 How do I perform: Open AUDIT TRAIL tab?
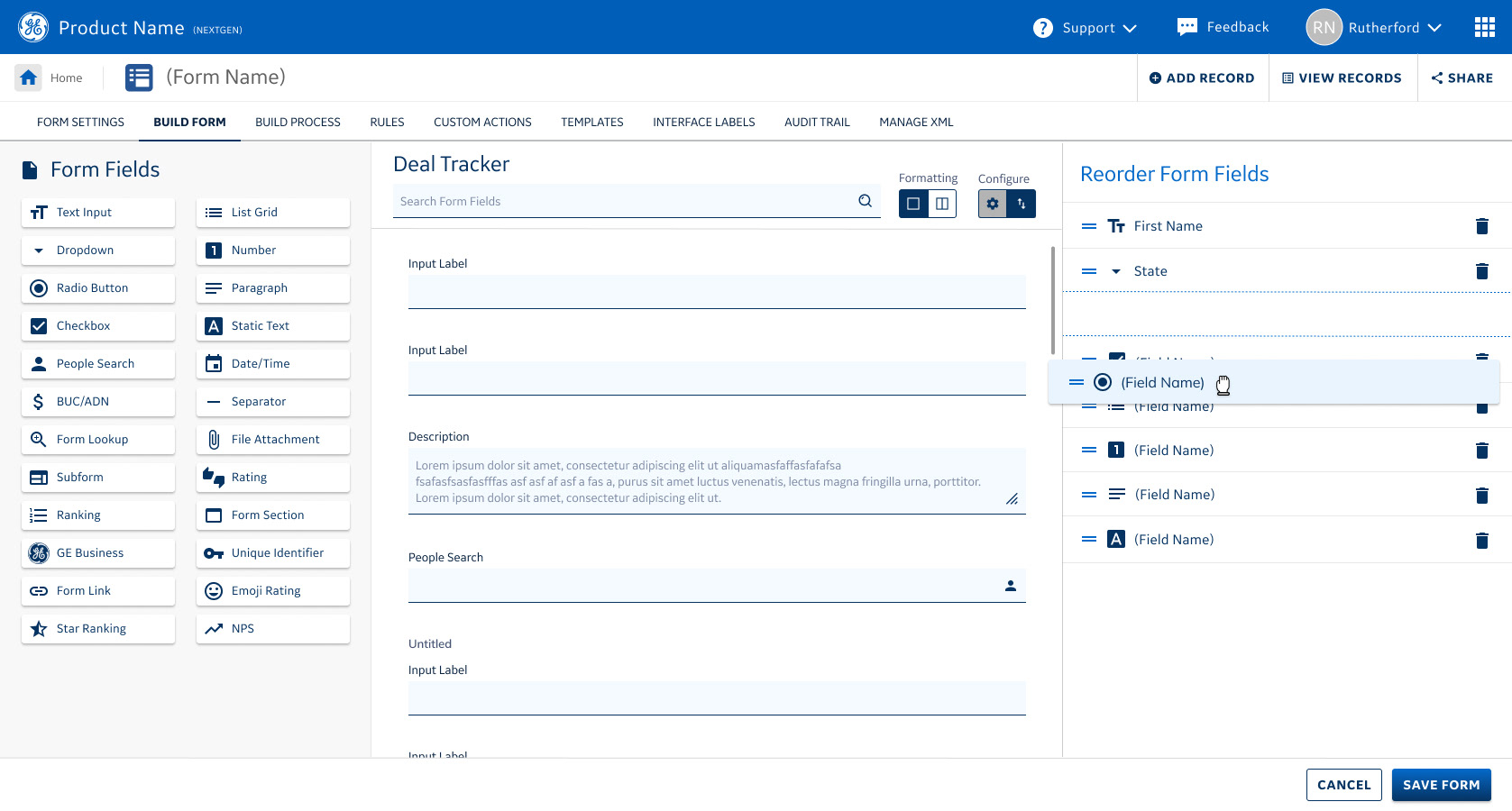[817, 122]
